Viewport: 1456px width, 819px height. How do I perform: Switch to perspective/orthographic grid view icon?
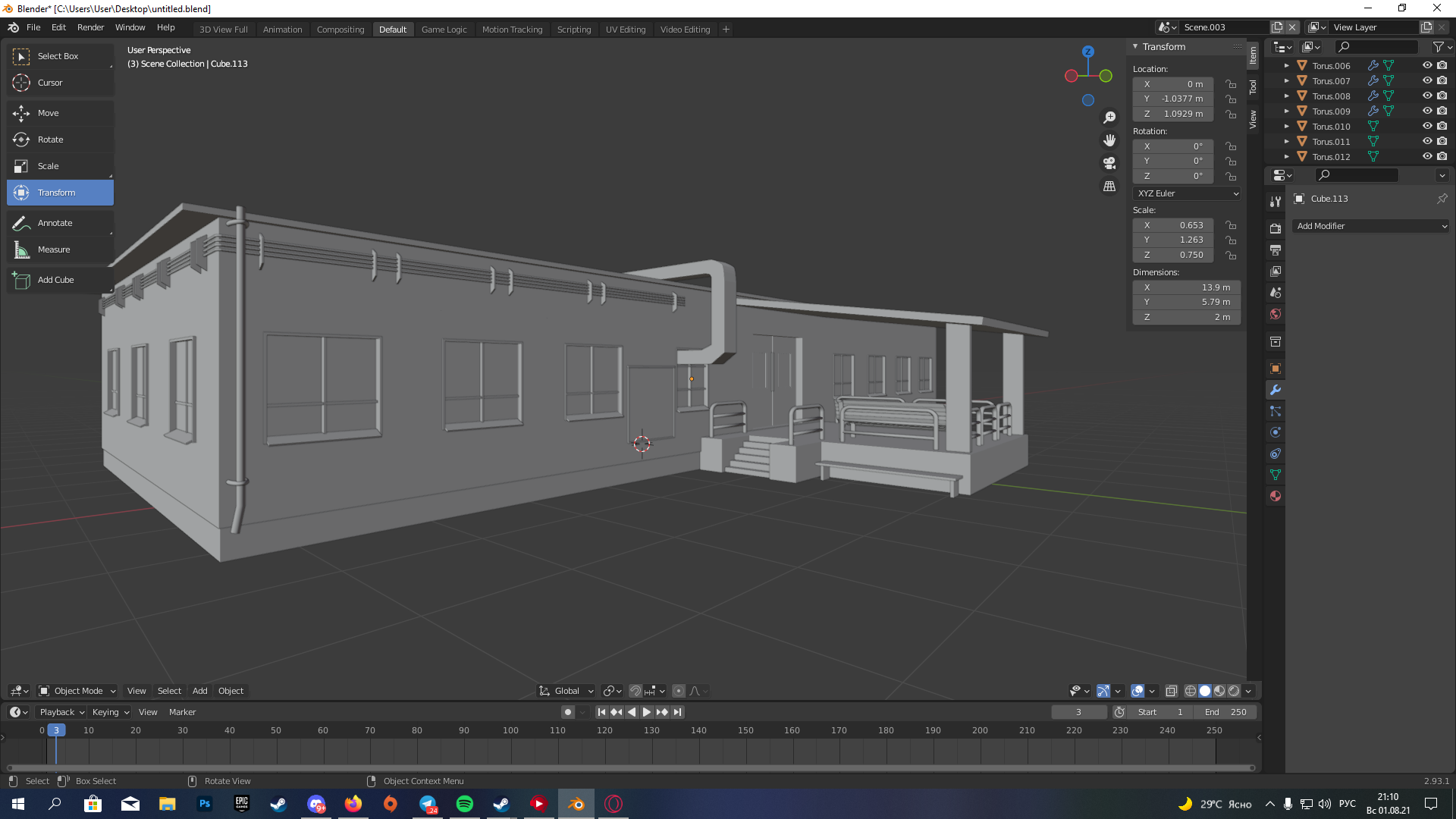pyautogui.click(x=1109, y=187)
